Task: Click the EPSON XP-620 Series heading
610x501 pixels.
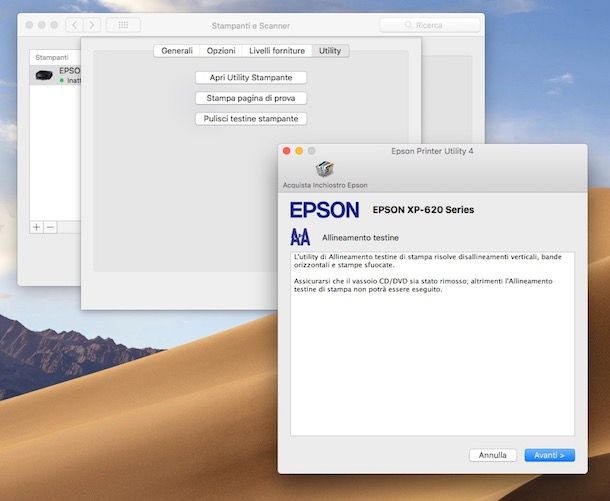Action: [x=423, y=210]
